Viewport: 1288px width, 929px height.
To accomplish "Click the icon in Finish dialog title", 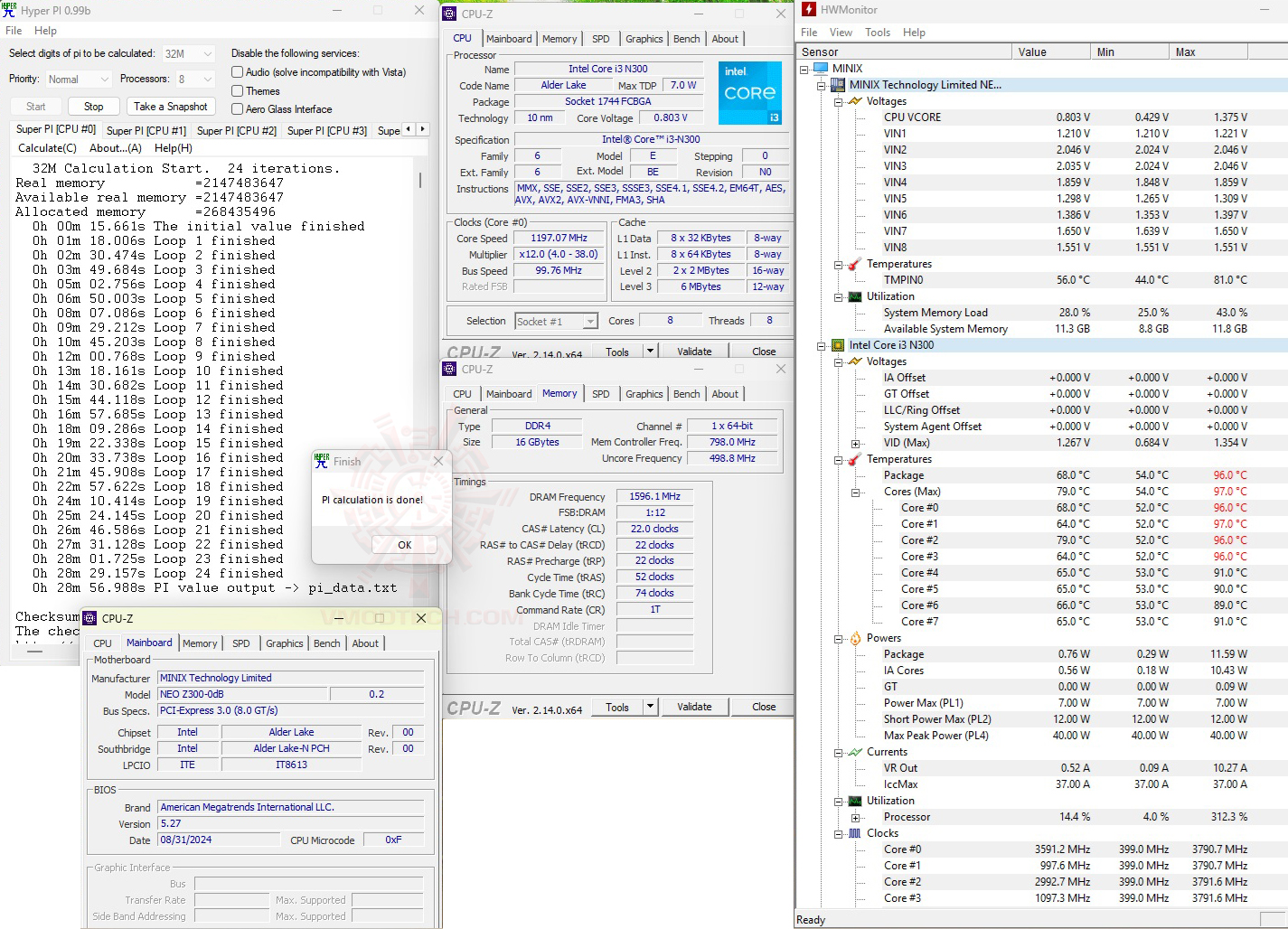I will [x=322, y=461].
